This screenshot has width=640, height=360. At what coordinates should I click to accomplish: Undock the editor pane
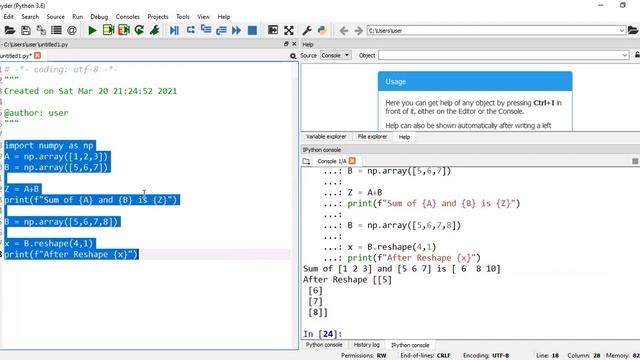coord(286,44)
